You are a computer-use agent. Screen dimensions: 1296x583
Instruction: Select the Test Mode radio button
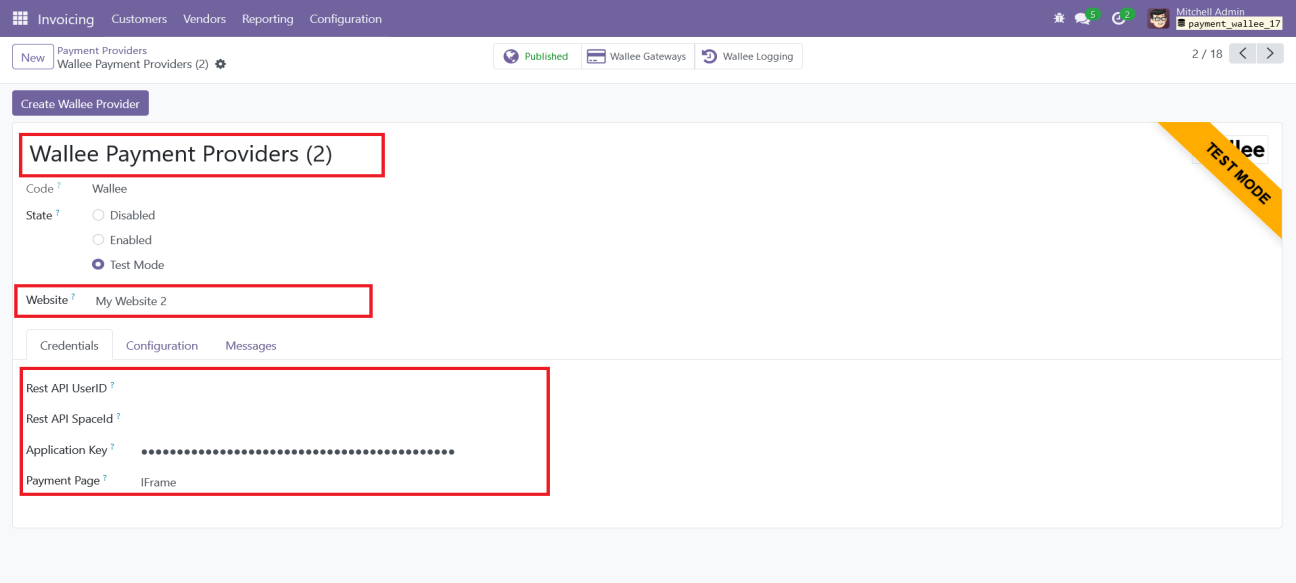[98, 265]
